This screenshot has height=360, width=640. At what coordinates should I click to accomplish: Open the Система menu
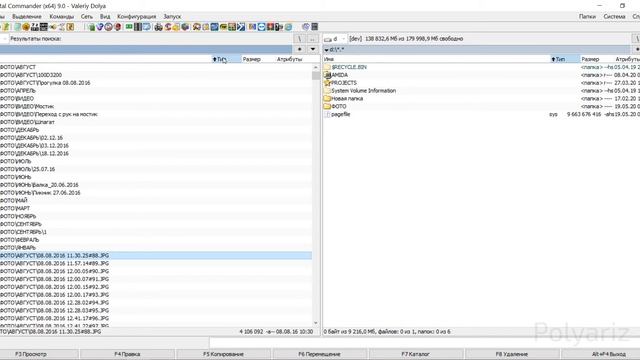[x=614, y=16]
